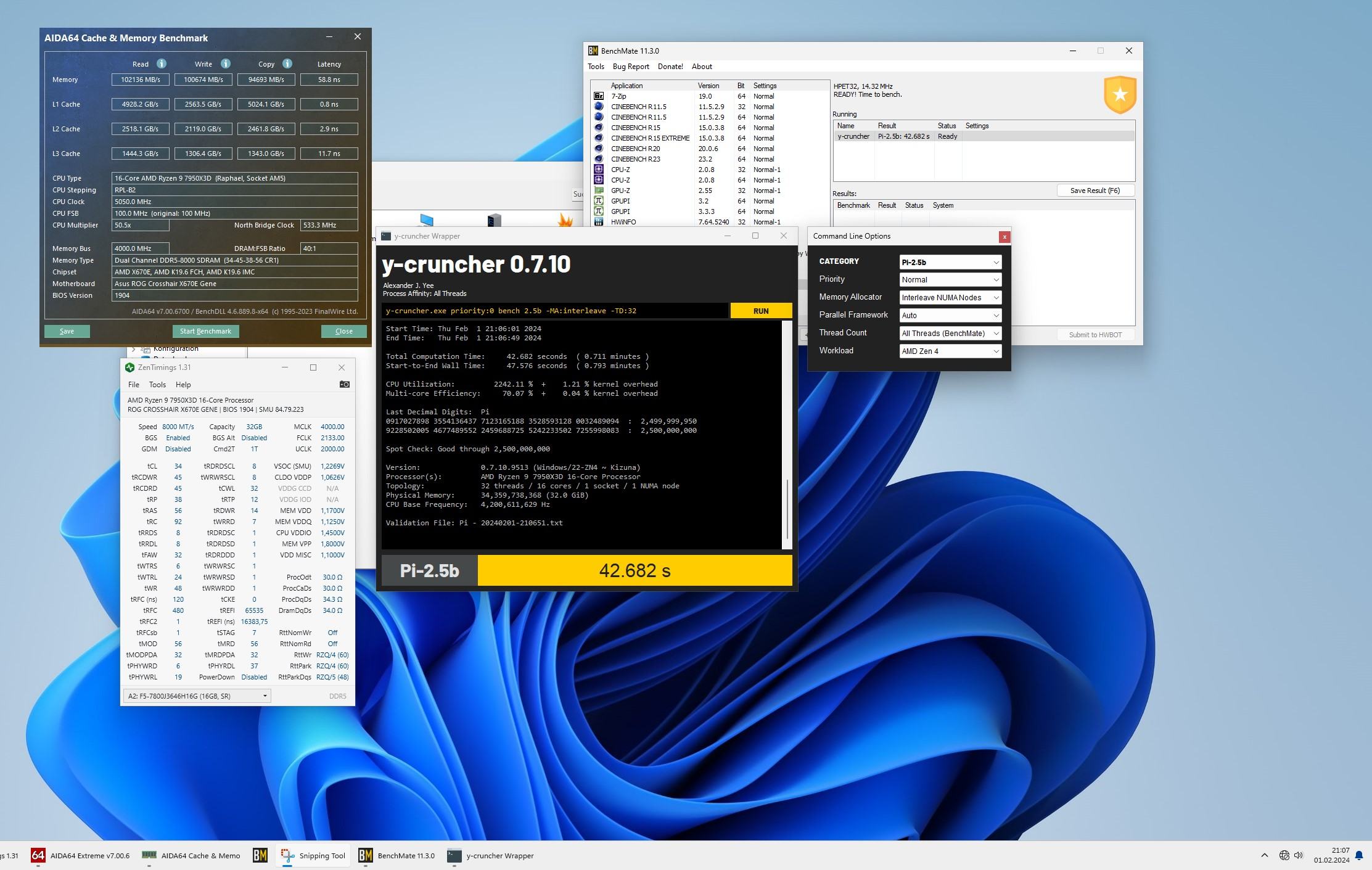Open the Donate! menu in BenchMate
The image size is (1372, 870).
pyautogui.click(x=670, y=67)
